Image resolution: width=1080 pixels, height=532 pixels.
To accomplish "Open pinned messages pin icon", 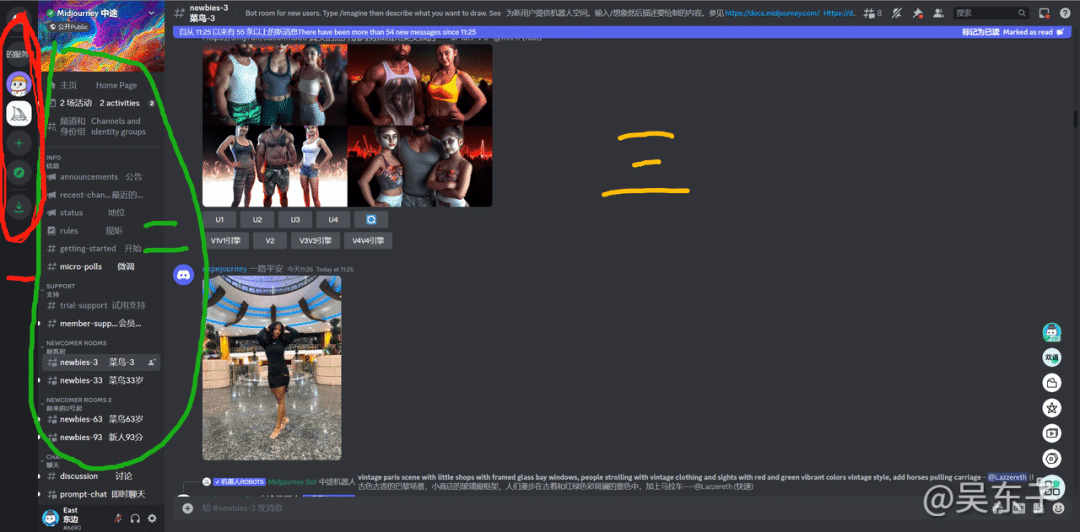I will 917,13.
